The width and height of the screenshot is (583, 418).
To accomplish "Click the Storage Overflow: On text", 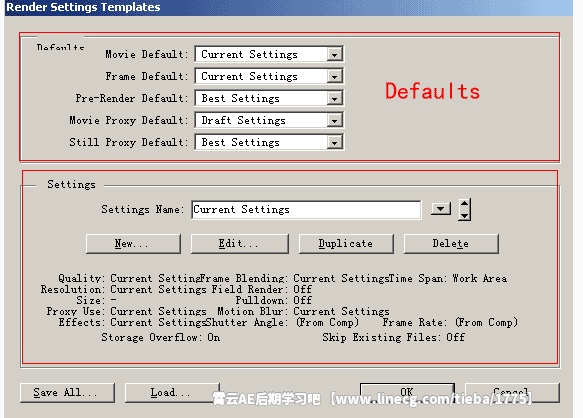I will point(161,337).
